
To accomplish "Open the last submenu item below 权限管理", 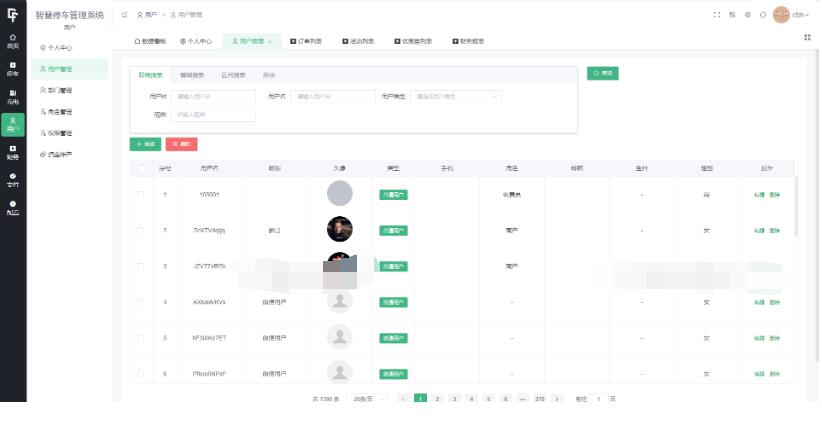I will tap(69, 155).
